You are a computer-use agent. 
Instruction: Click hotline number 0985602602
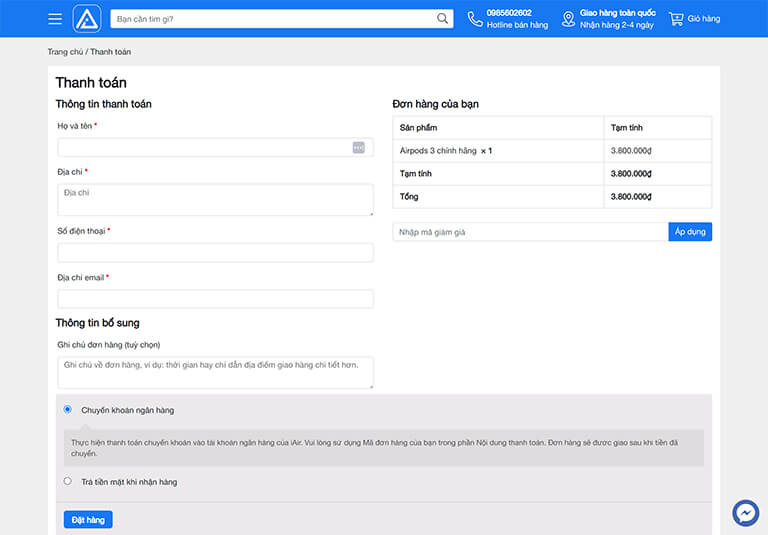[x=509, y=13]
